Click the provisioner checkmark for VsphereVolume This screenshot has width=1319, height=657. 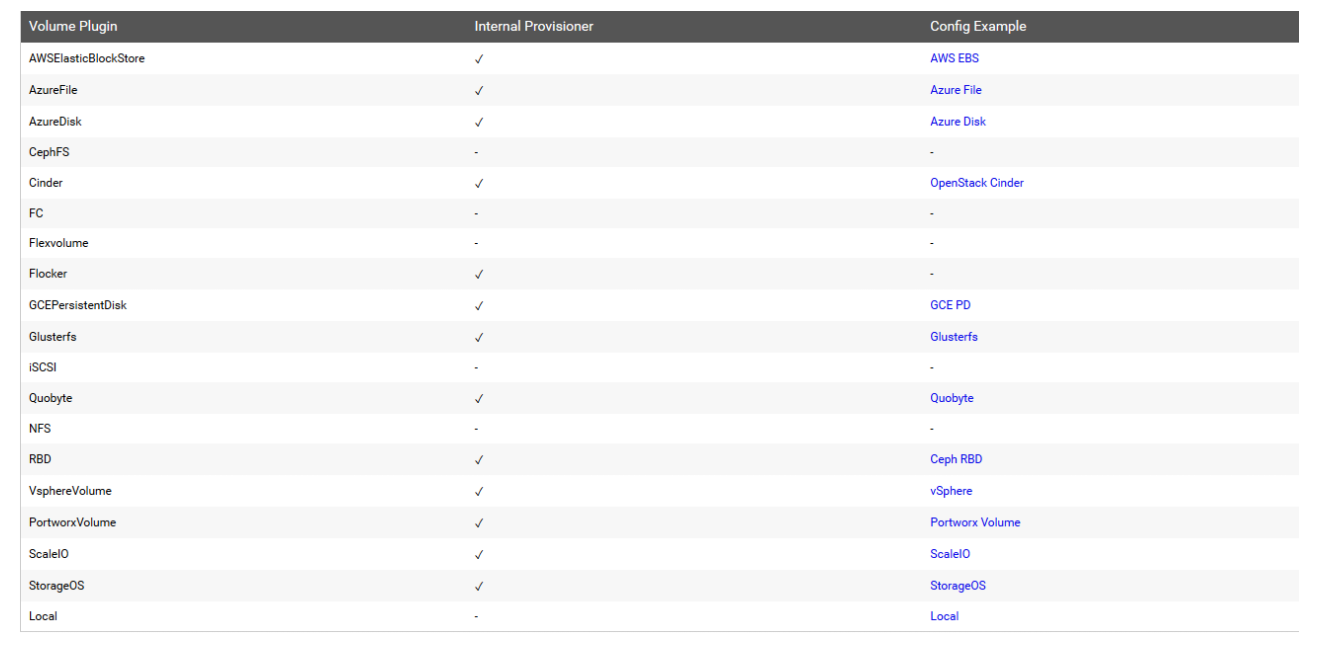coord(479,492)
